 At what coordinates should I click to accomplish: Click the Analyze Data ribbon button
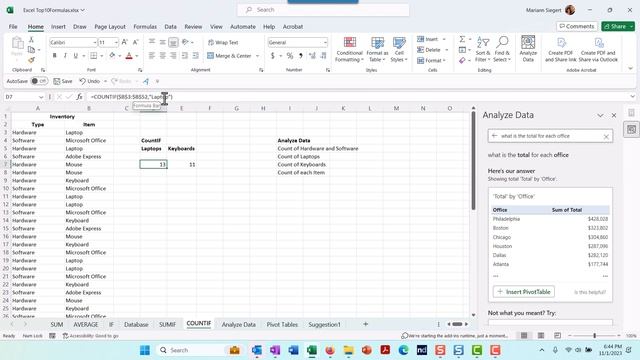coord(528,49)
